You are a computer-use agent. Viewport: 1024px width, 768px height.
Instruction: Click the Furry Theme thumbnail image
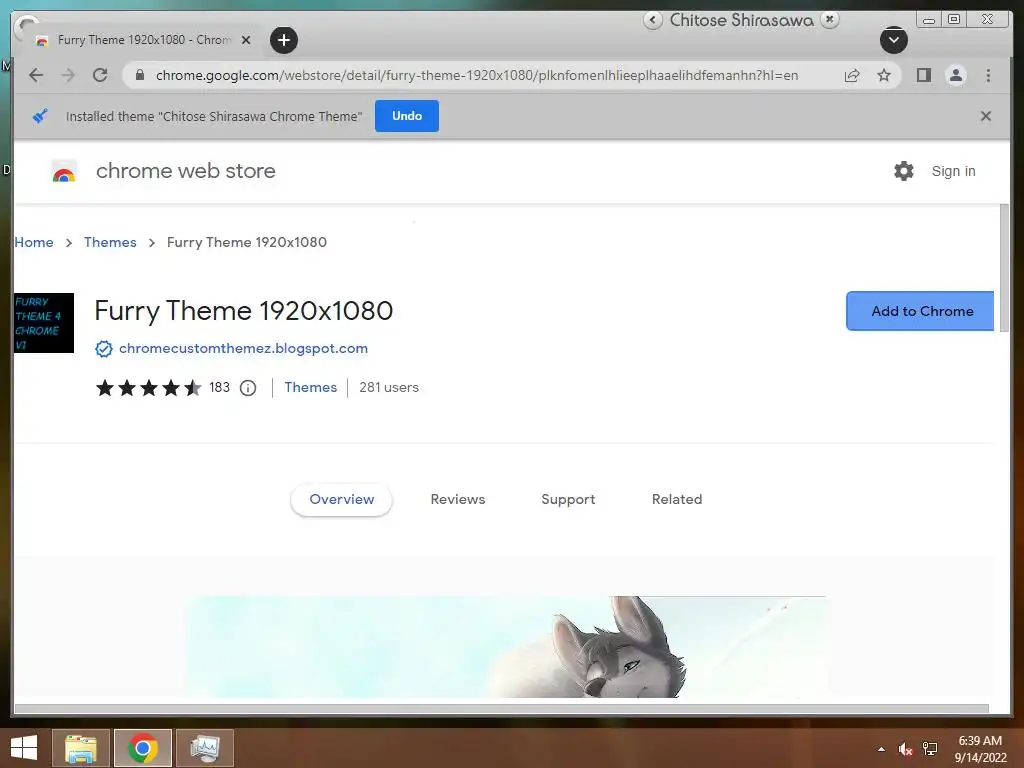pos(44,323)
